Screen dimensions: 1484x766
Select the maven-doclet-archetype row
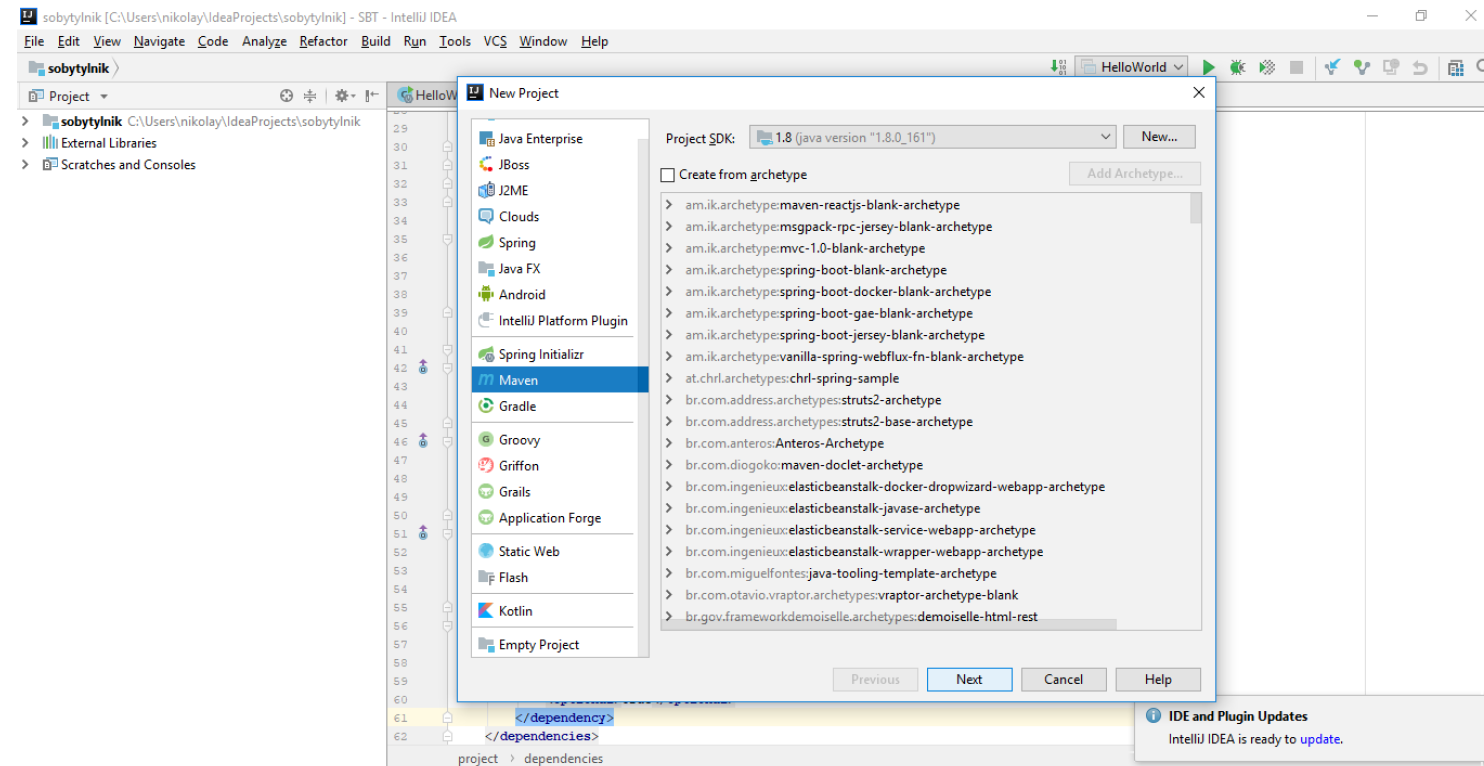(x=926, y=465)
